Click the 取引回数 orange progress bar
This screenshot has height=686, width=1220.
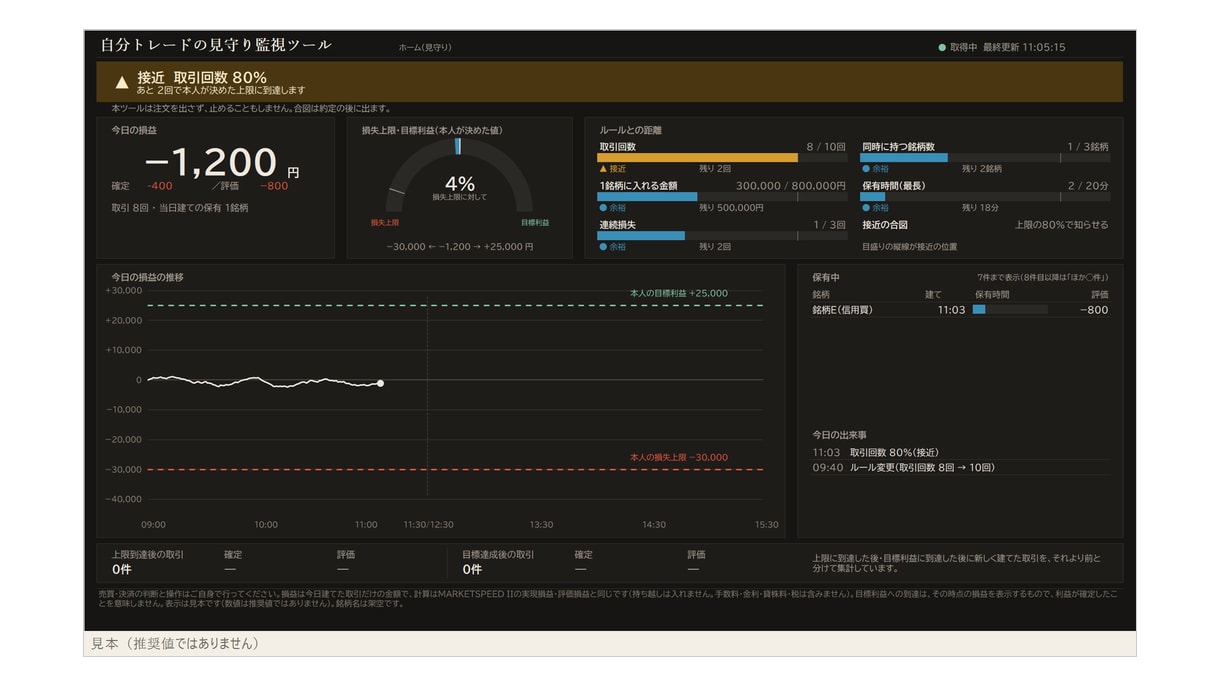(697, 158)
